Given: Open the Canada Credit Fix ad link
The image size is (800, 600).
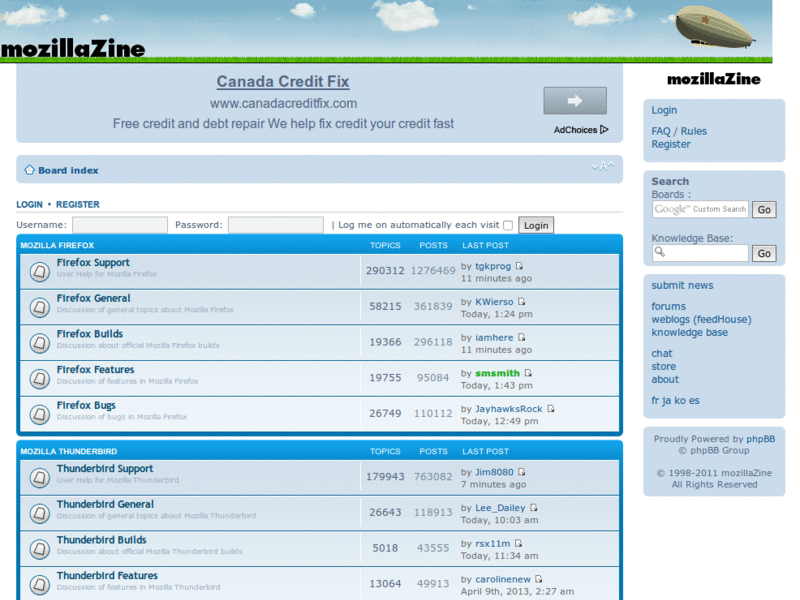Looking at the screenshot, I should 283,82.
